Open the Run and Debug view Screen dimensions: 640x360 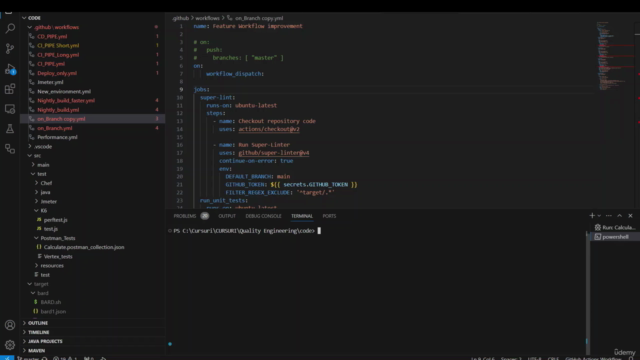[x=10, y=69]
